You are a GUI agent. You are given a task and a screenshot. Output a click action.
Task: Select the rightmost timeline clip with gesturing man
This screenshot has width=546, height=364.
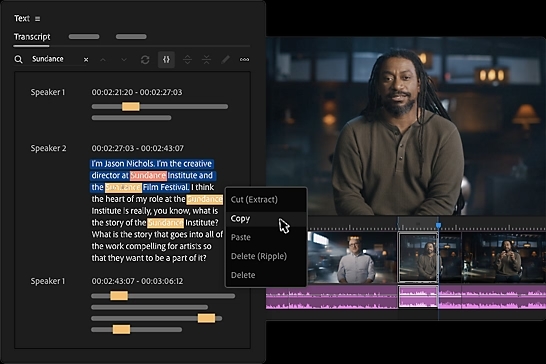504,257
